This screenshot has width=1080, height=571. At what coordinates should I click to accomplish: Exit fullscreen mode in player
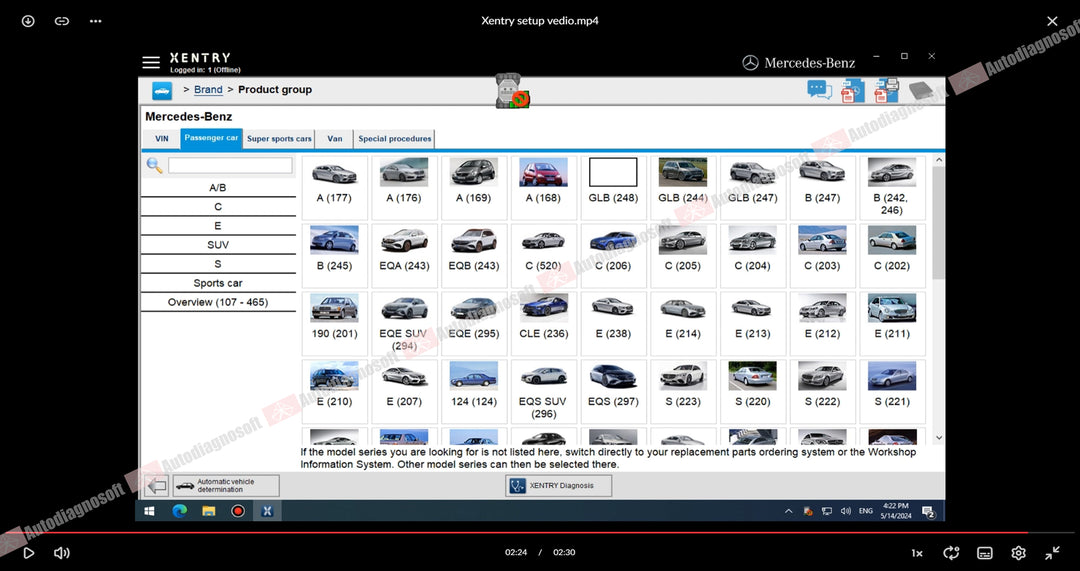[x=1052, y=552]
